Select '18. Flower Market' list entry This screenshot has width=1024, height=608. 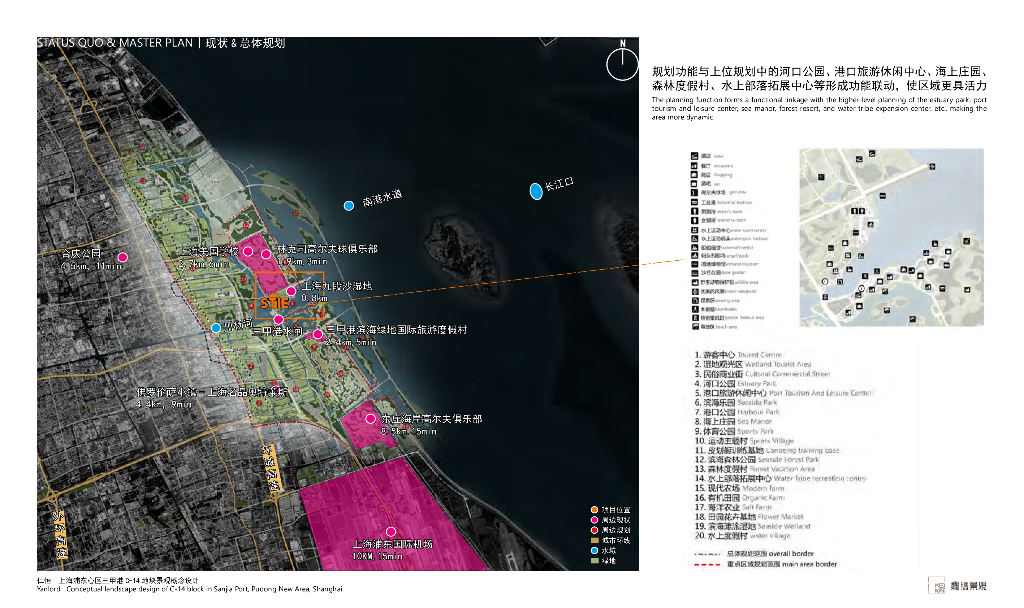750,517
